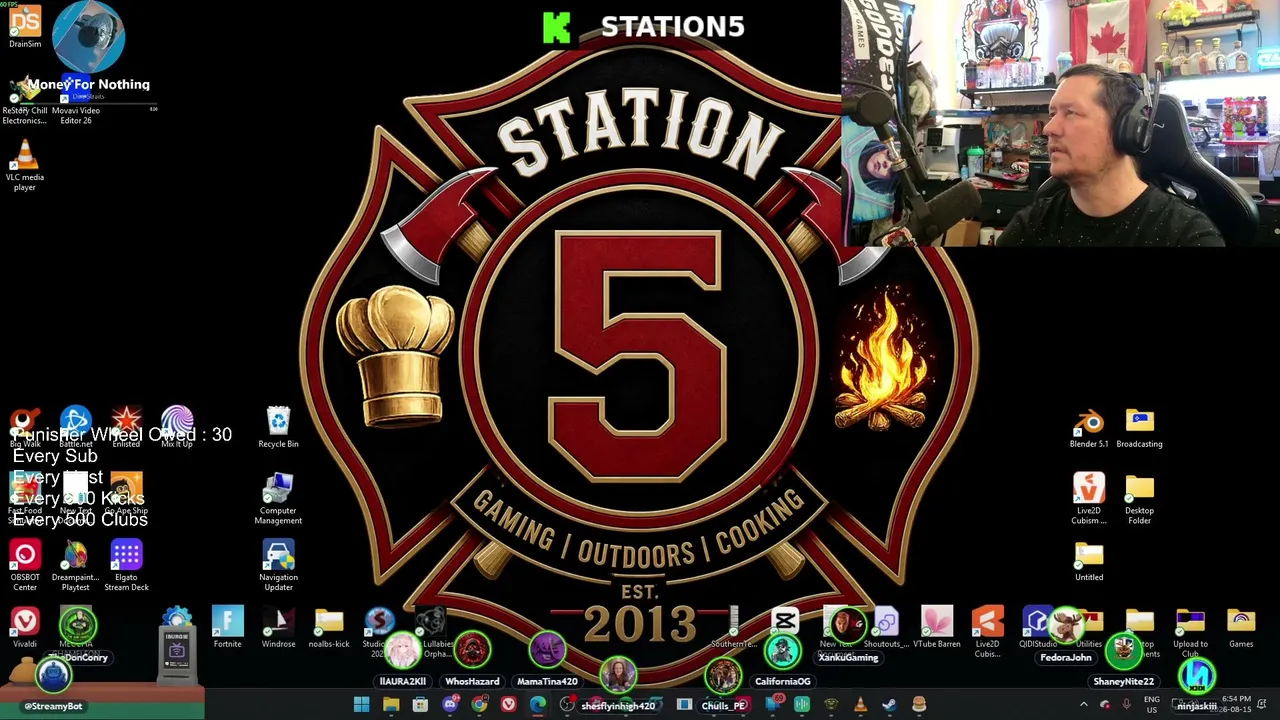1280x720 pixels.
Task: Open the Shoutouts file on the desktop
Action: [x=886, y=628]
